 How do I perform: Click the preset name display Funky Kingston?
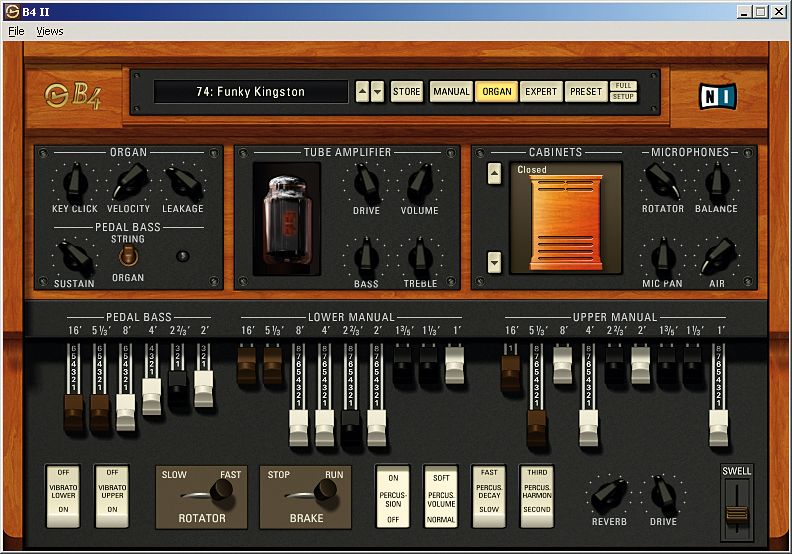click(x=251, y=92)
